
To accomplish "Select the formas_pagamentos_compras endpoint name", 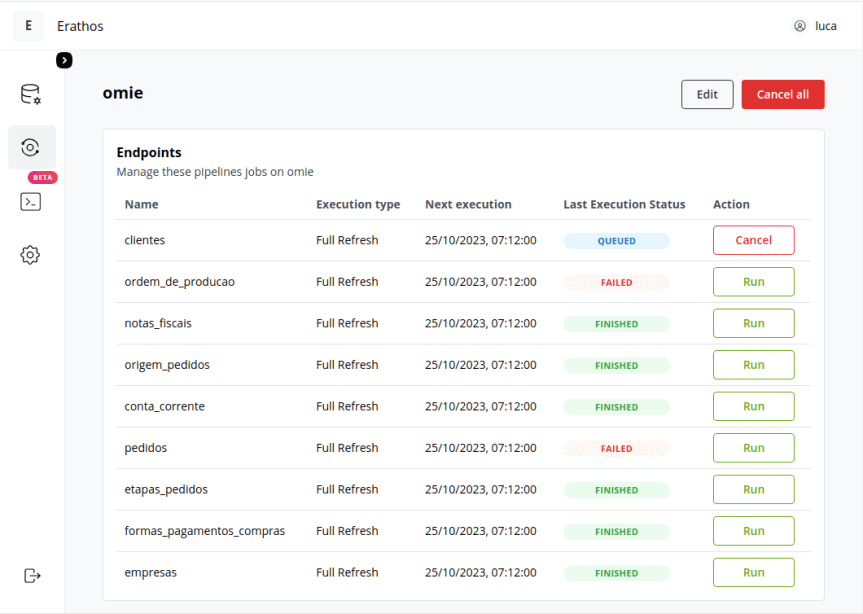I will [x=205, y=531].
